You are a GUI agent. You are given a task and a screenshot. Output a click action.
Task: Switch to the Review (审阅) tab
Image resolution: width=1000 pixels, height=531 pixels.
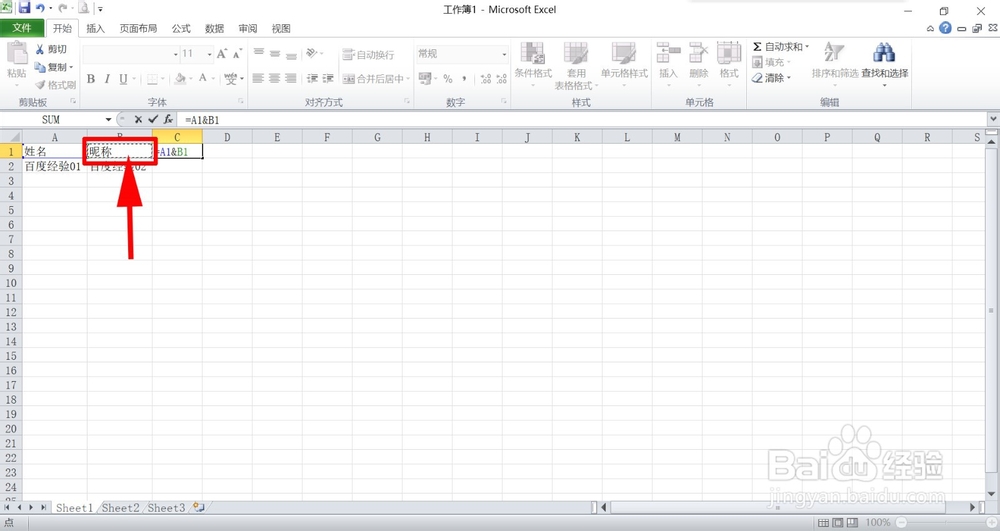click(x=247, y=29)
